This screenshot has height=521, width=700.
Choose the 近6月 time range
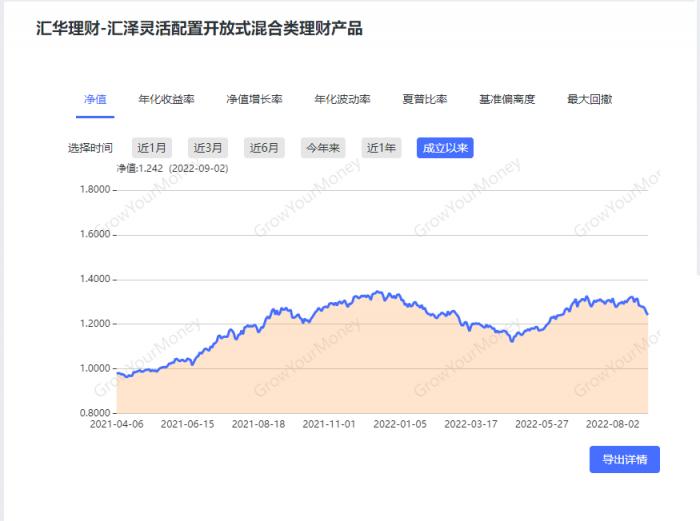coord(264,148)
